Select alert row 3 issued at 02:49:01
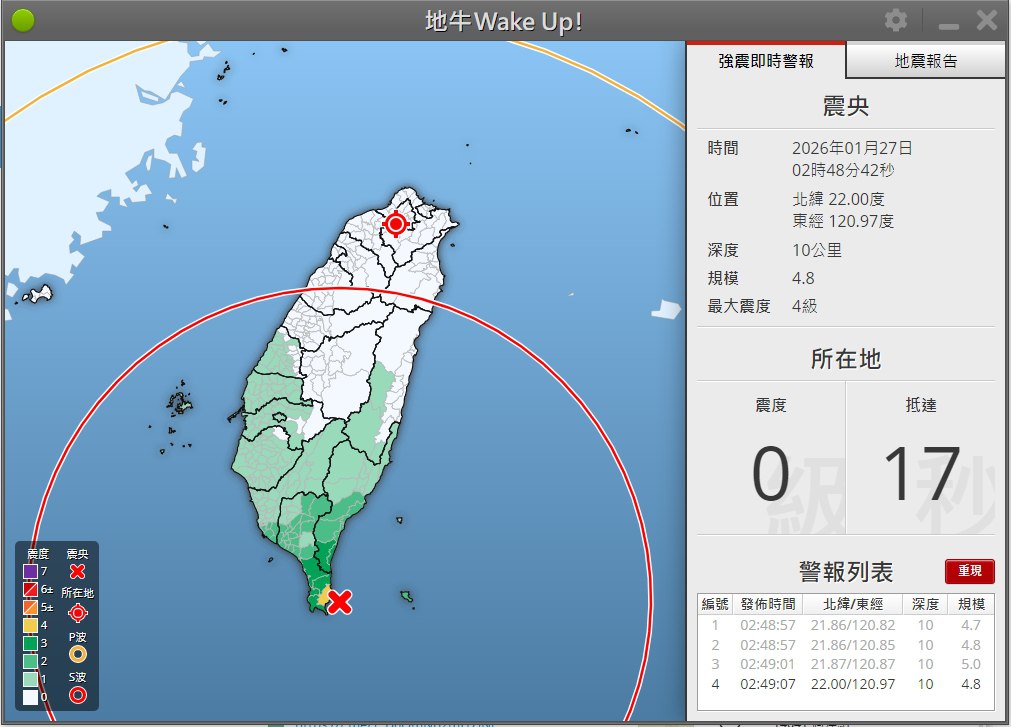 pyautogui.click(x=845, y=664)
